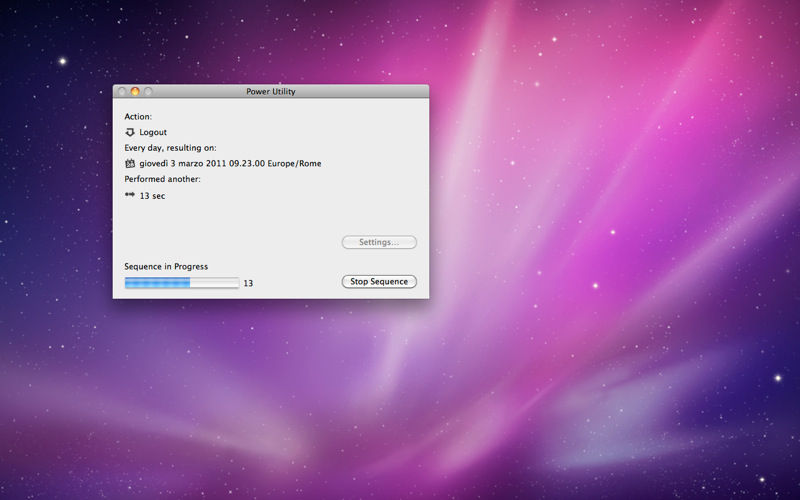Screen dimensions: 800x500
Task: Click the 'Action:' label
Action: 138,117
